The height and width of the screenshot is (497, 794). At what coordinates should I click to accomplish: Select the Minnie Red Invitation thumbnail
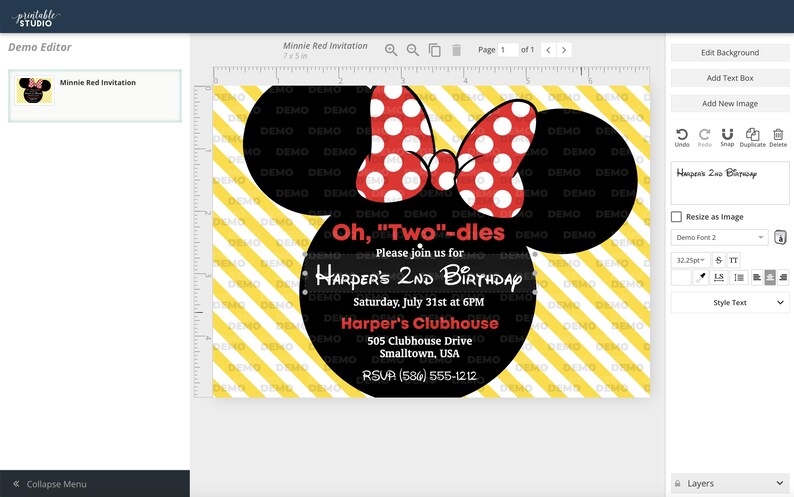click(34, 90)
